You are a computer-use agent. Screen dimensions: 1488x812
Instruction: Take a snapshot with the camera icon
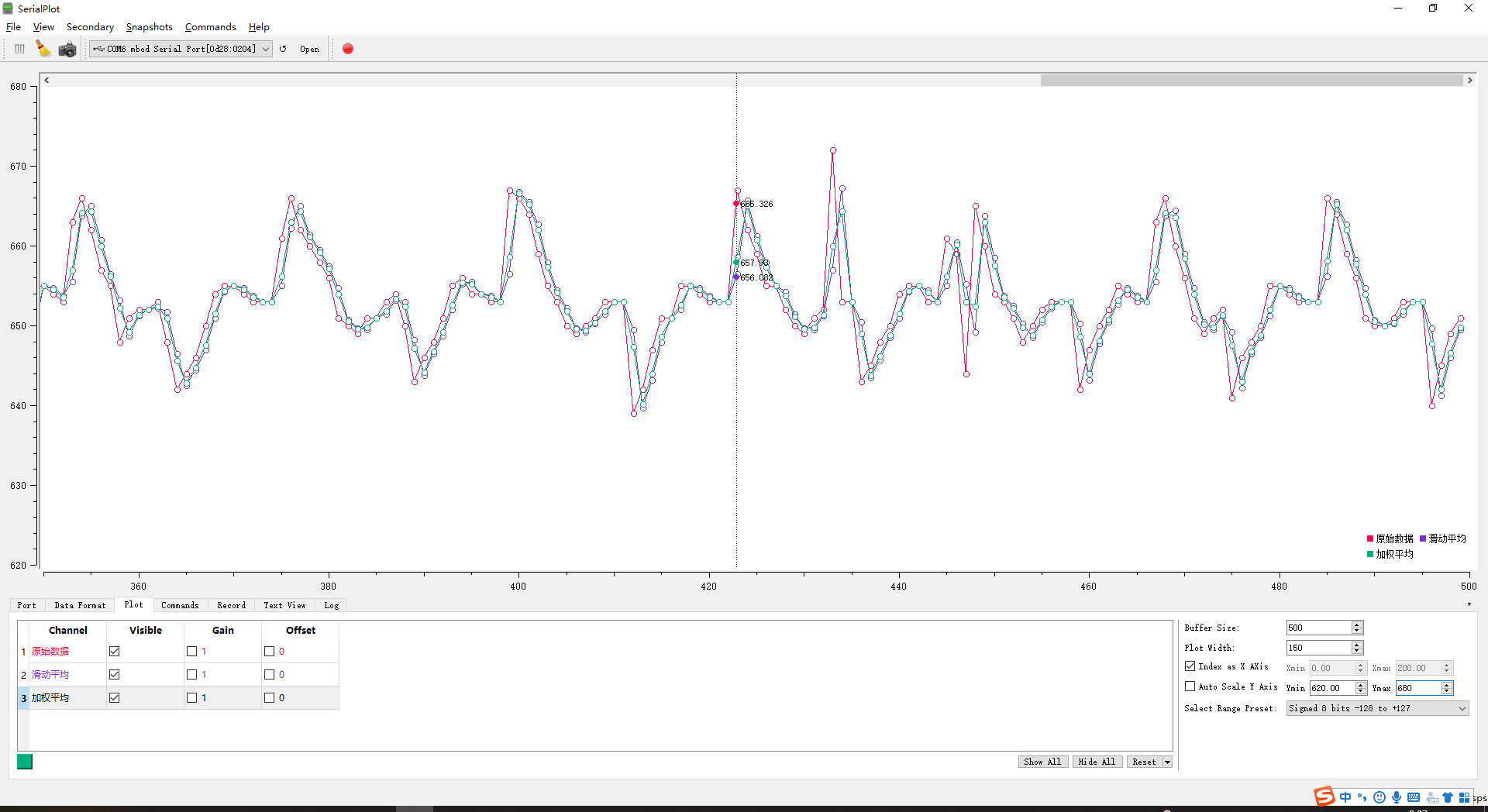(x=67, y=50)
